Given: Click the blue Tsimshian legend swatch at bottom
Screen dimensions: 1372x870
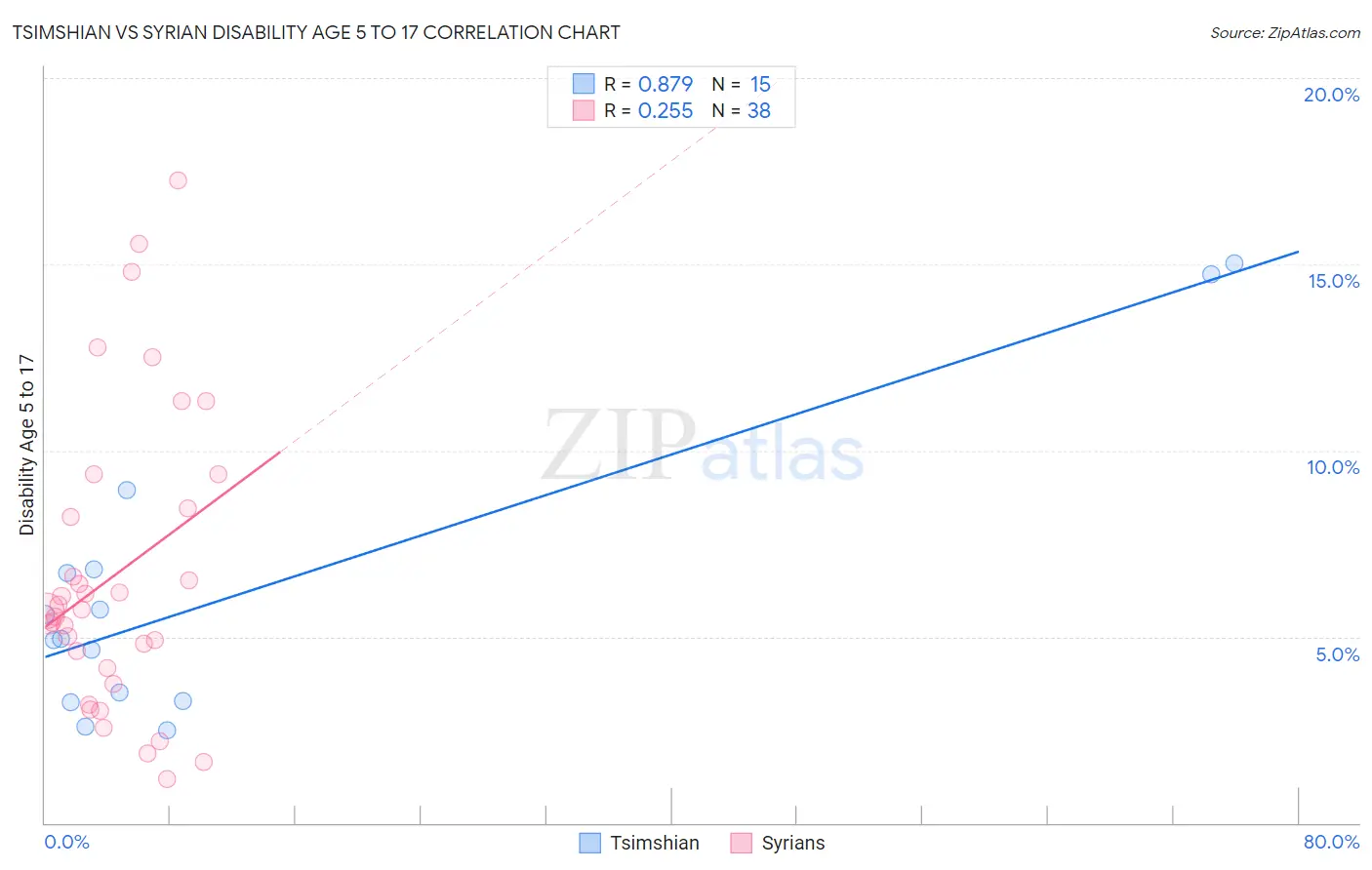Looking at the screenshot, I should click(589, 843).
